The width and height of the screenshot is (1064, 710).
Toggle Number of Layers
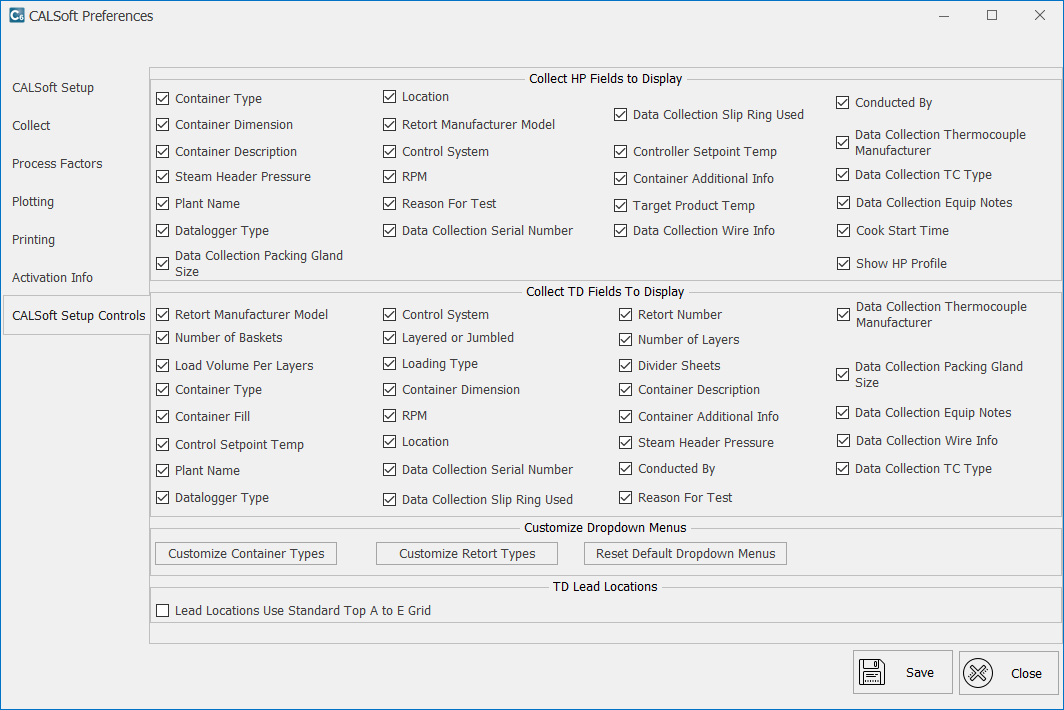(626, 339)
